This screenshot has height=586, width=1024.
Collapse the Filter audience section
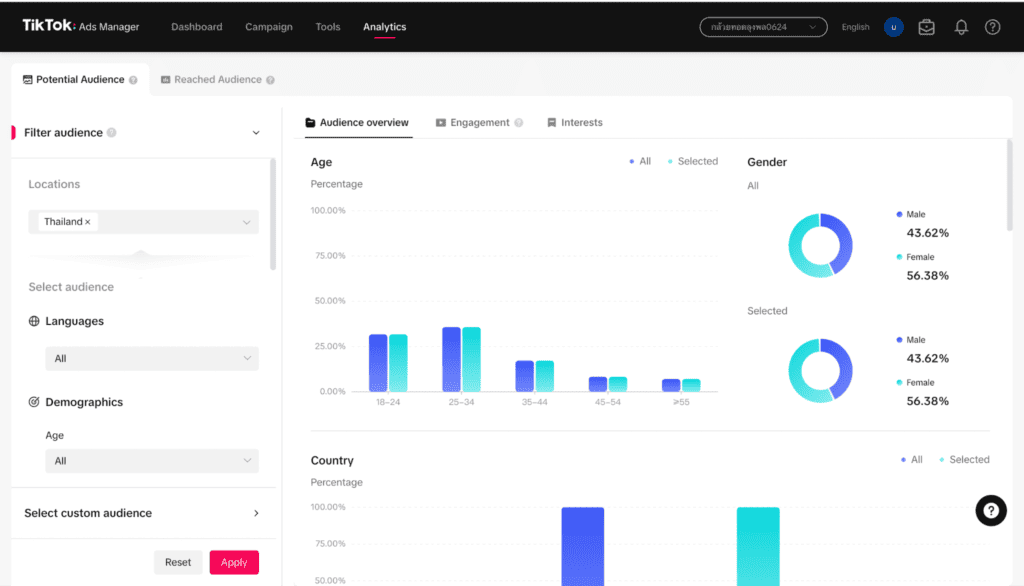pyautogui.click(x=256, y=133)
